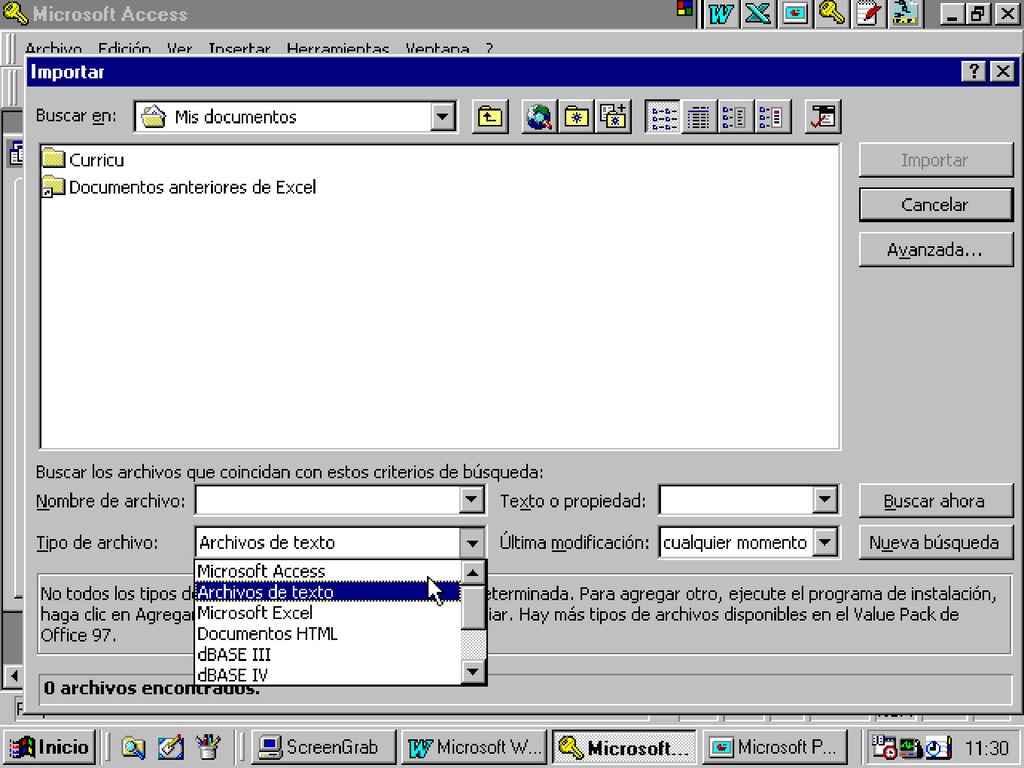1024x768 pixels.
Task: Open the Inicio start menu
Action: [x=50, y=748]
